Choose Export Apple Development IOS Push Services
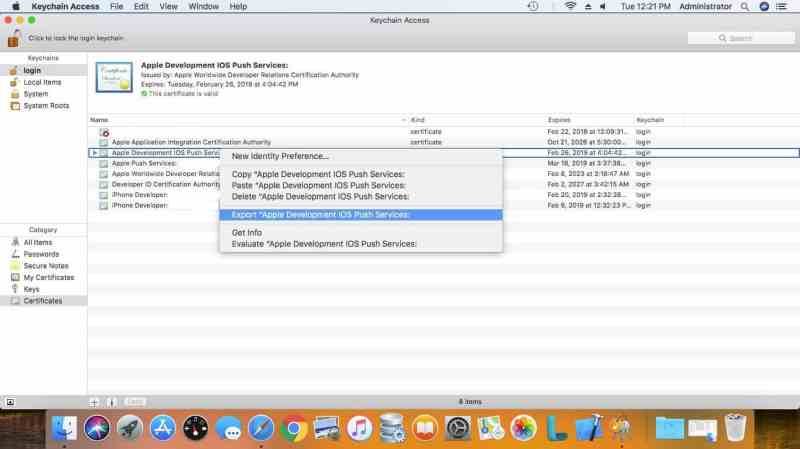 (x=361, y=215)
